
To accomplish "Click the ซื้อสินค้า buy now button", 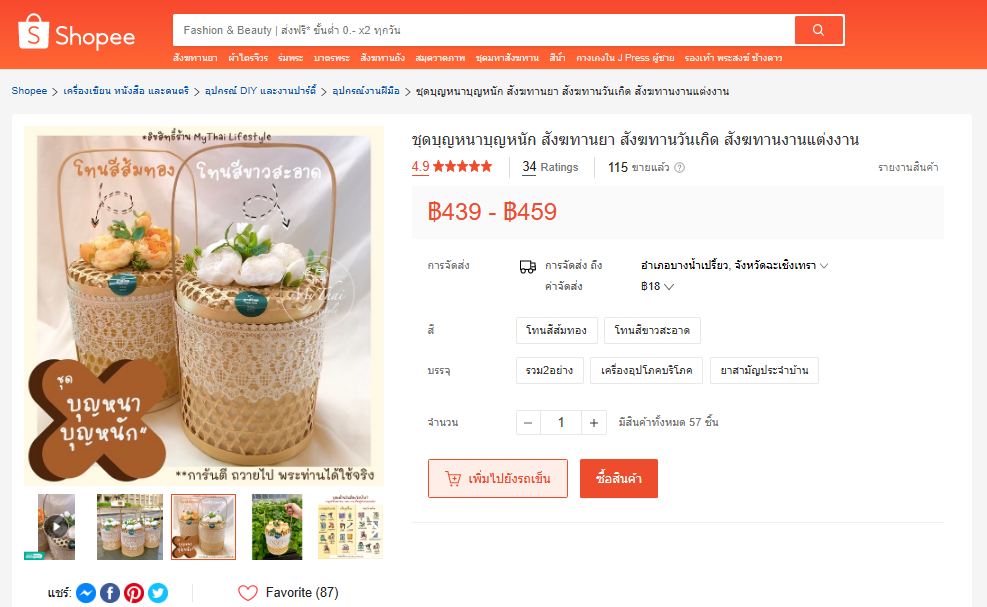I will point(619,479).
